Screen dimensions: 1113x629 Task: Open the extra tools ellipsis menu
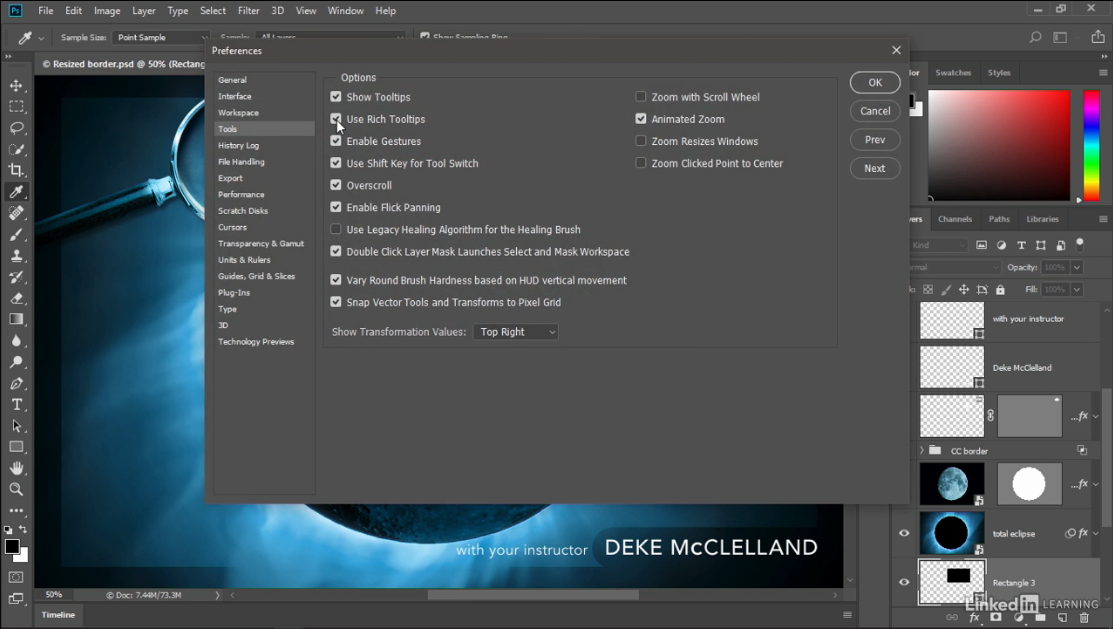[x=16, y=510]
